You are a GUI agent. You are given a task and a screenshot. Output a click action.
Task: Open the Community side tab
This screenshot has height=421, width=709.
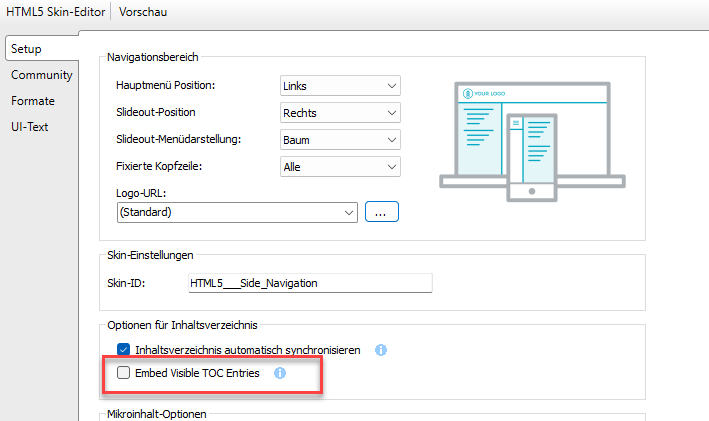tap(41, 75)
